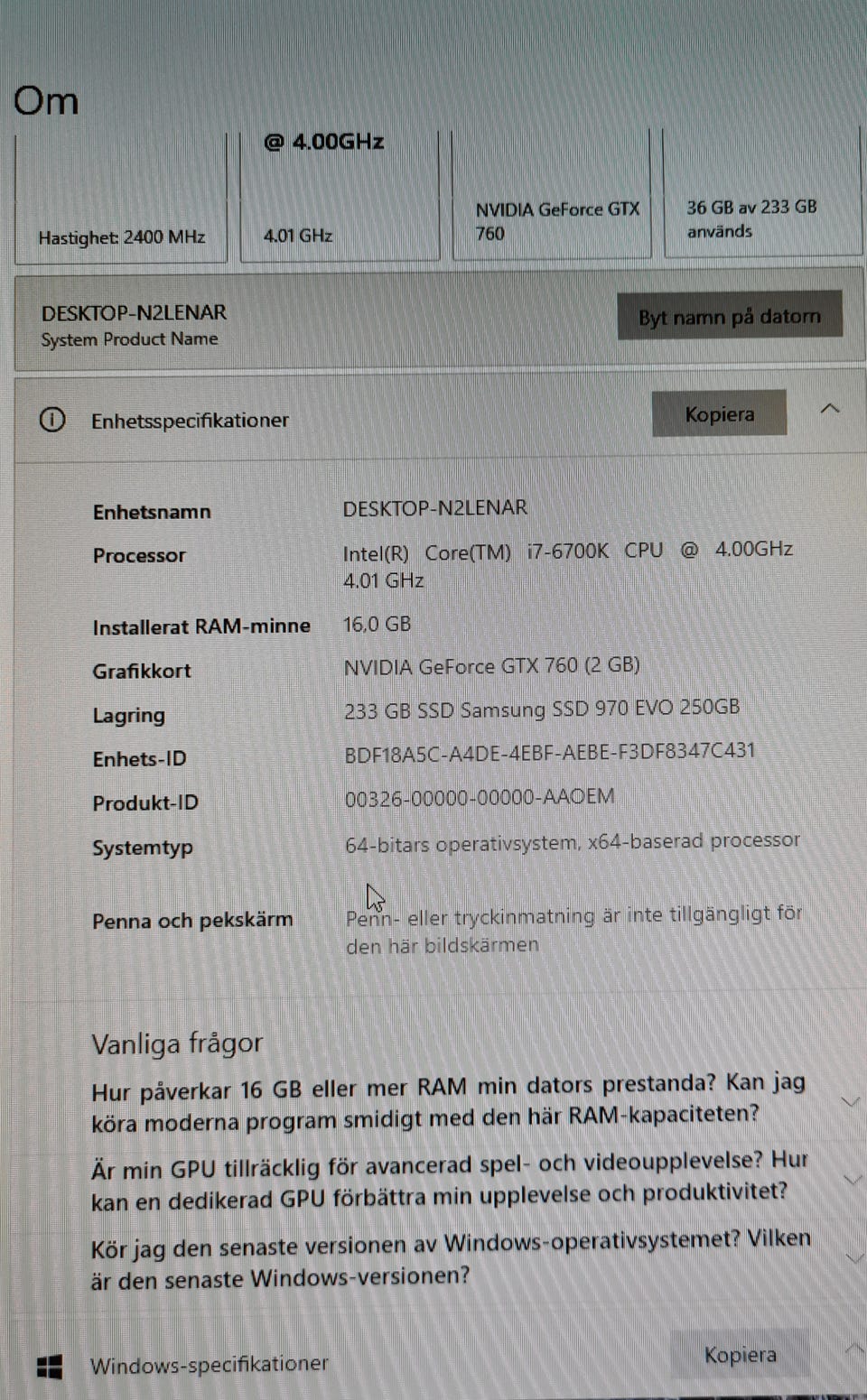Click the 'Vanliga frågor' heading
The height and width of the screenshot is (1400, 867).
tap(177, 1043)
